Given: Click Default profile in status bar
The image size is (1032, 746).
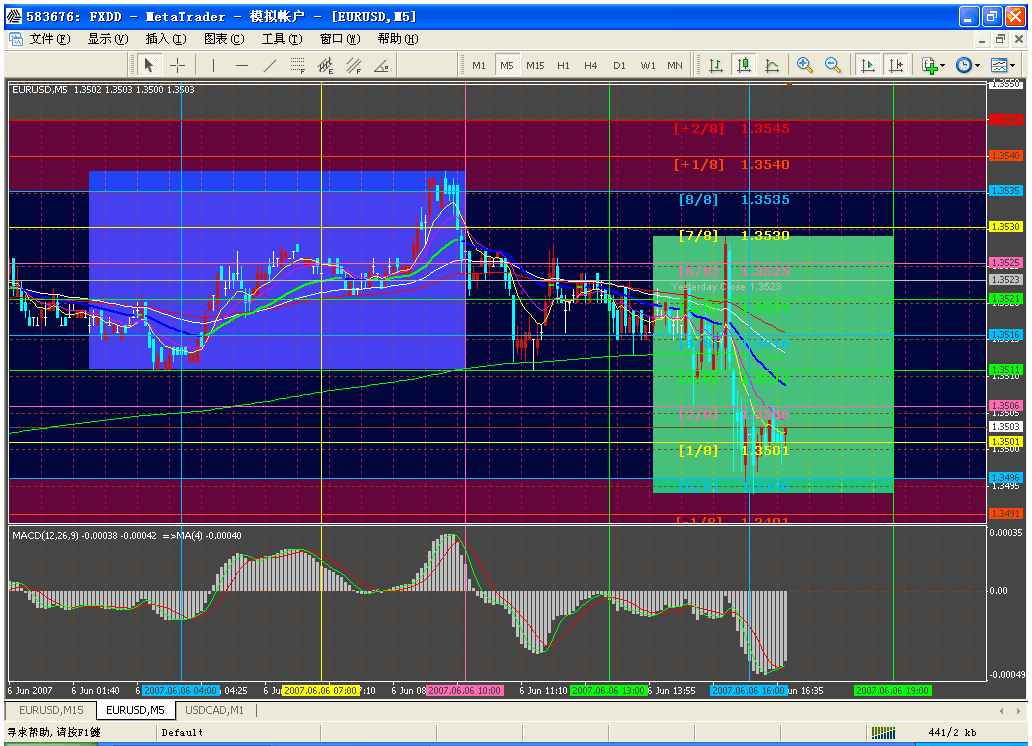Looking at the screenshot, I should 182,732.
